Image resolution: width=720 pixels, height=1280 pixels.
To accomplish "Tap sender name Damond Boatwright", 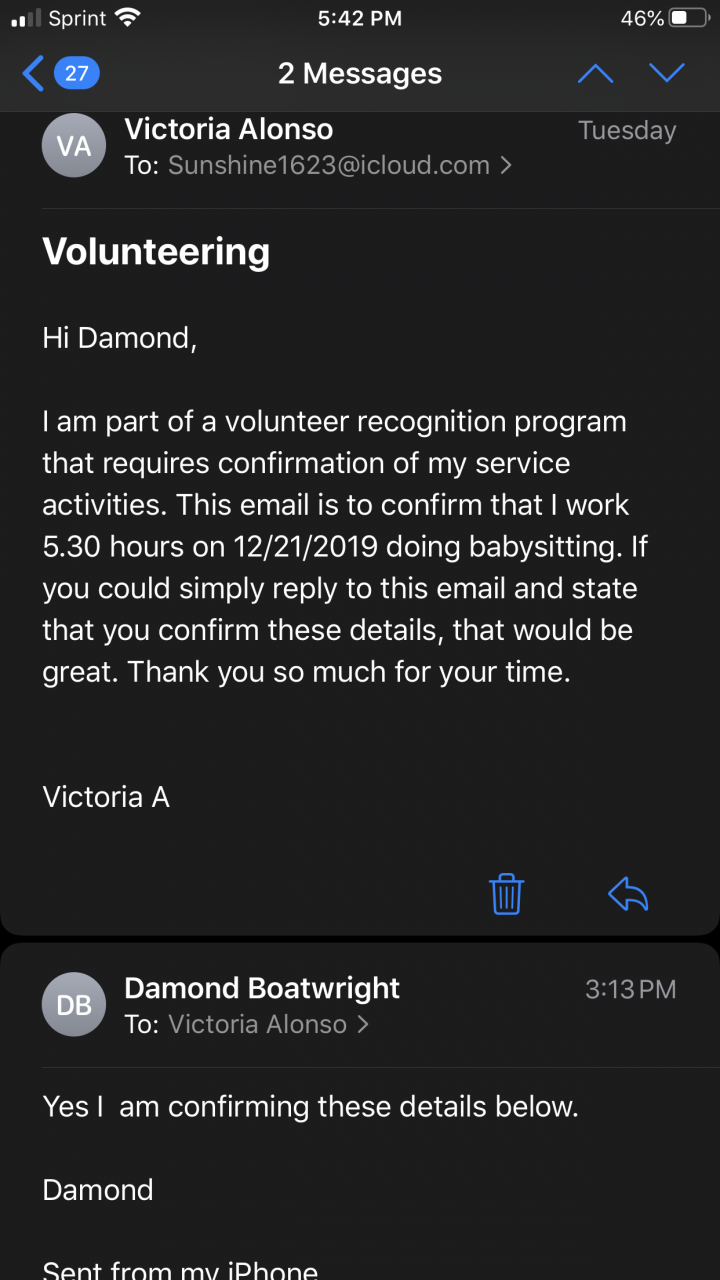I will (x=262, y=988).
